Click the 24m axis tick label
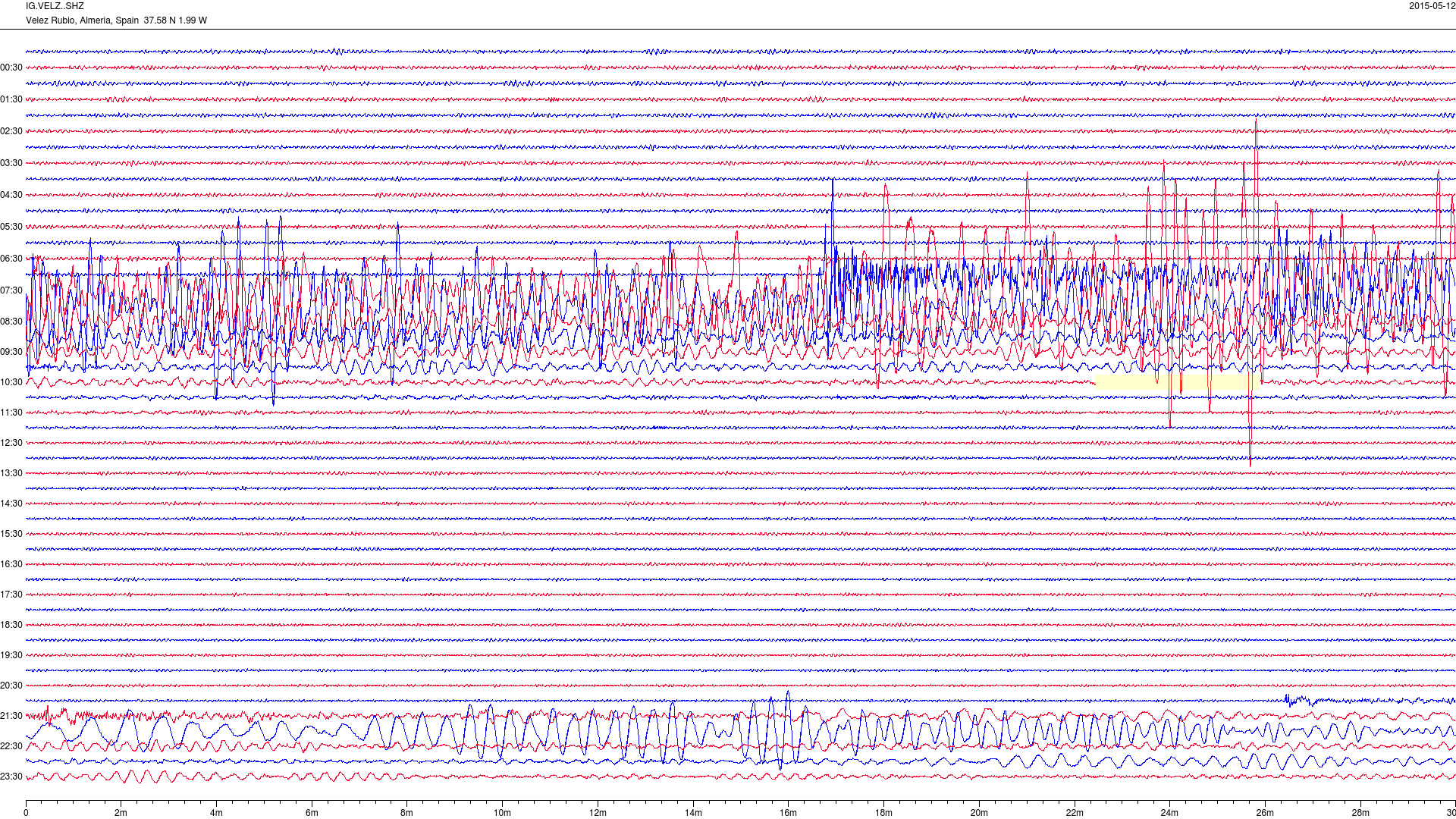Viewport: 1456px width, 819px height. (x=1169, y=813)
